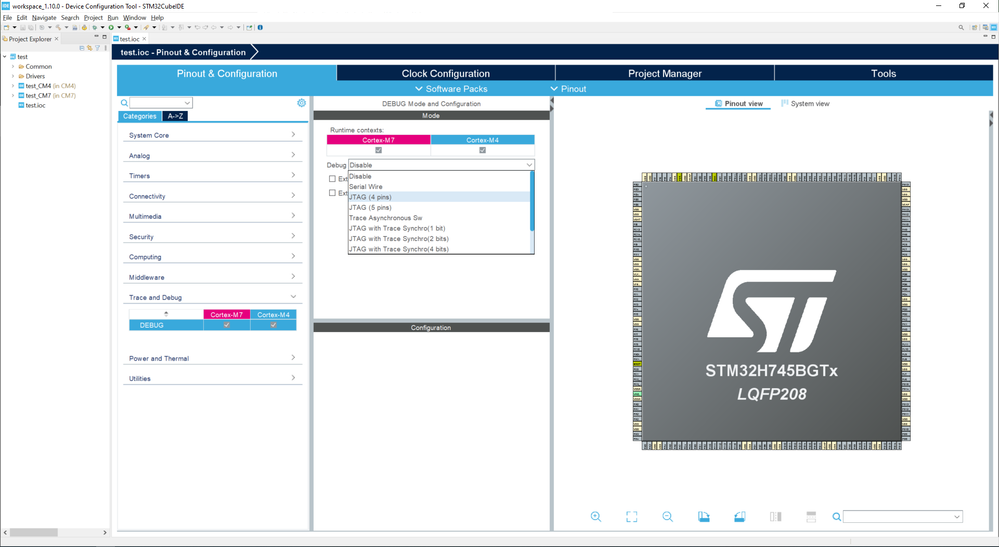This screenshot has height=547, width=999.
Task: Click the Generate Code toolbar icon
Action: click(x=84, y=27)
